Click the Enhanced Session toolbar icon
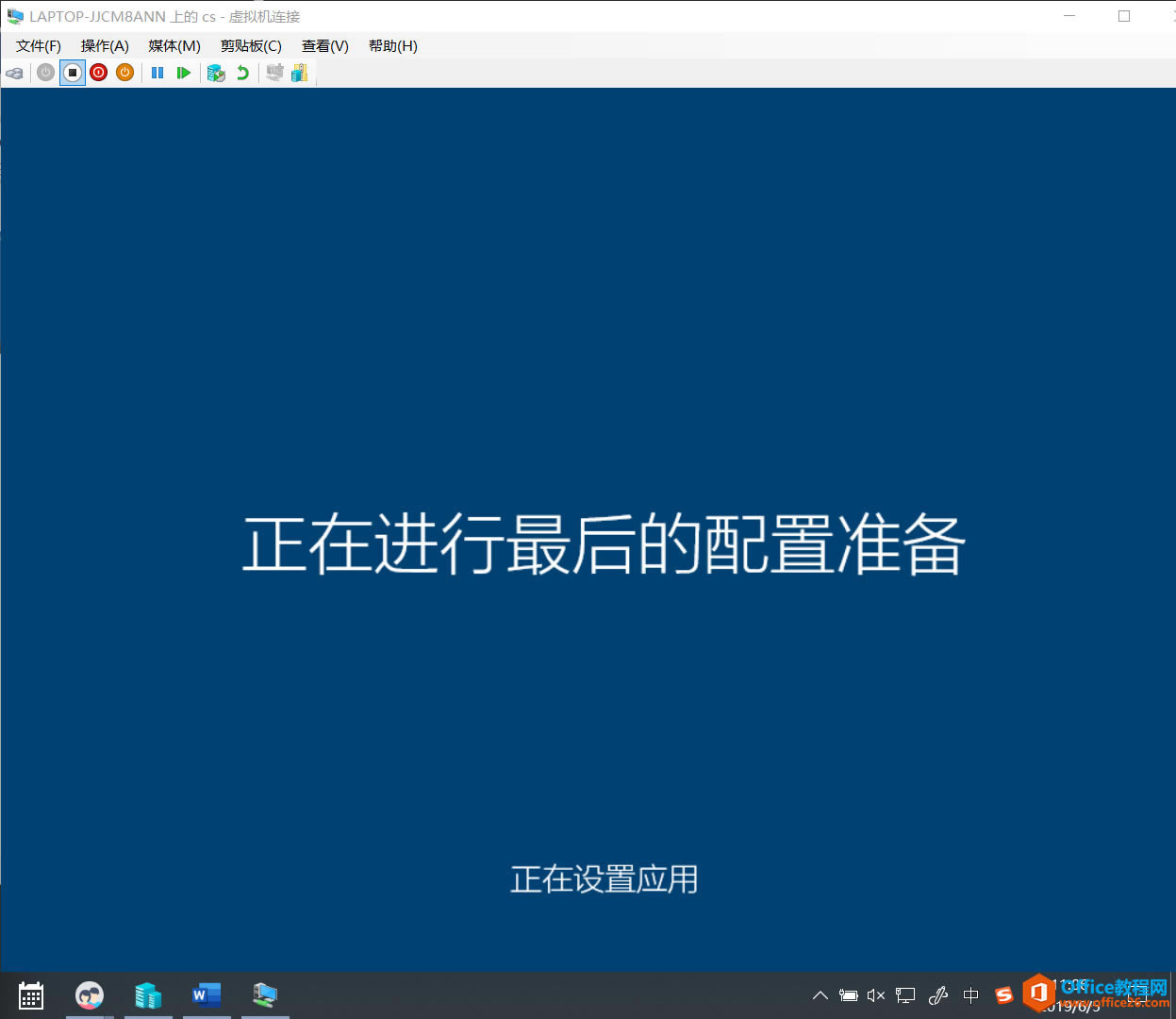This screenshot has width=1176, height=1019. (x=274, y=73)
